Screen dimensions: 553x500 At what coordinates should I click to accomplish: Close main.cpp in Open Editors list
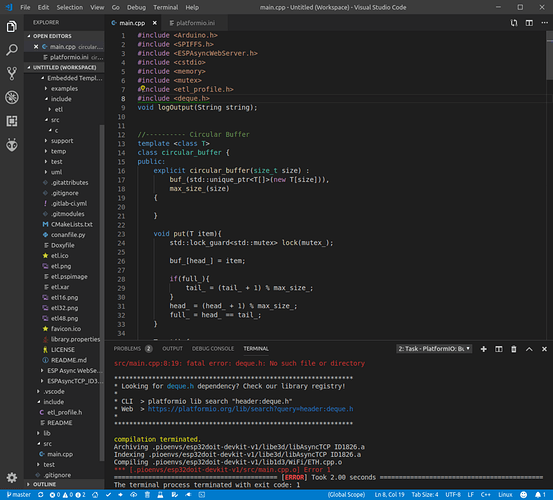click(x=36, y=47)
